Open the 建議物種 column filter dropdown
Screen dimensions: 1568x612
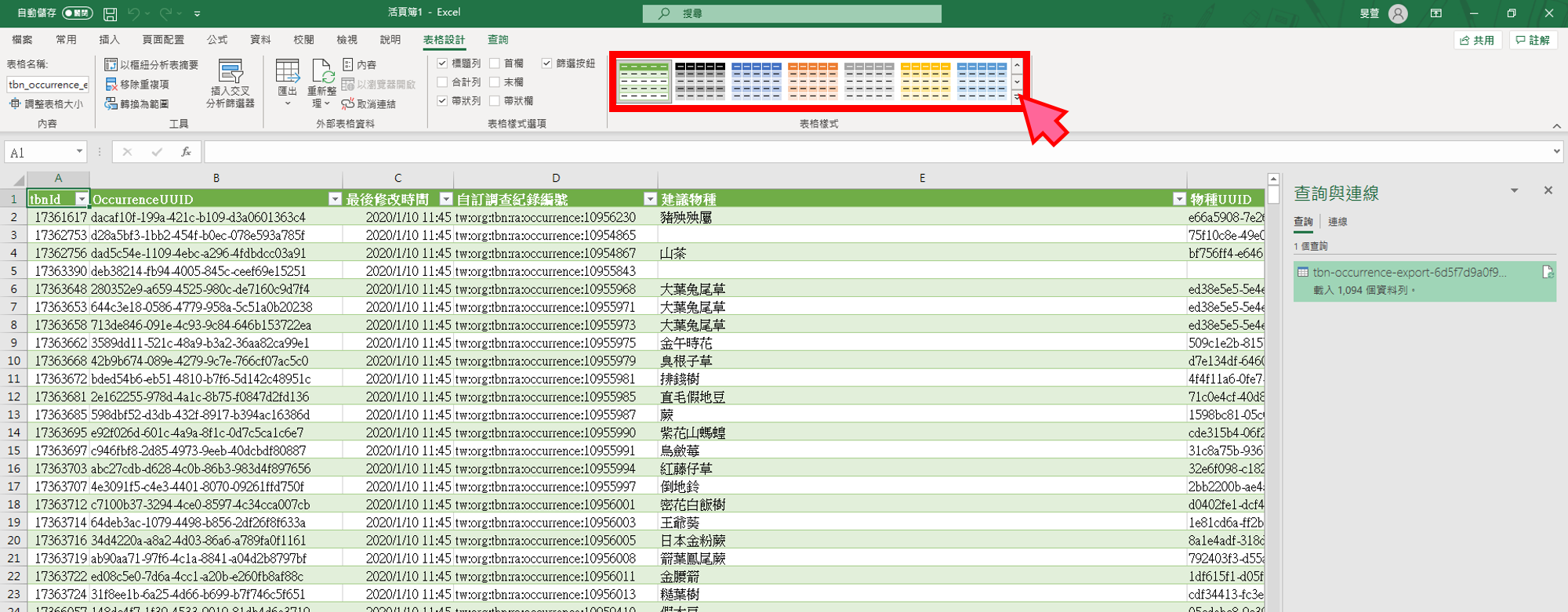[x=1179, y=199]
